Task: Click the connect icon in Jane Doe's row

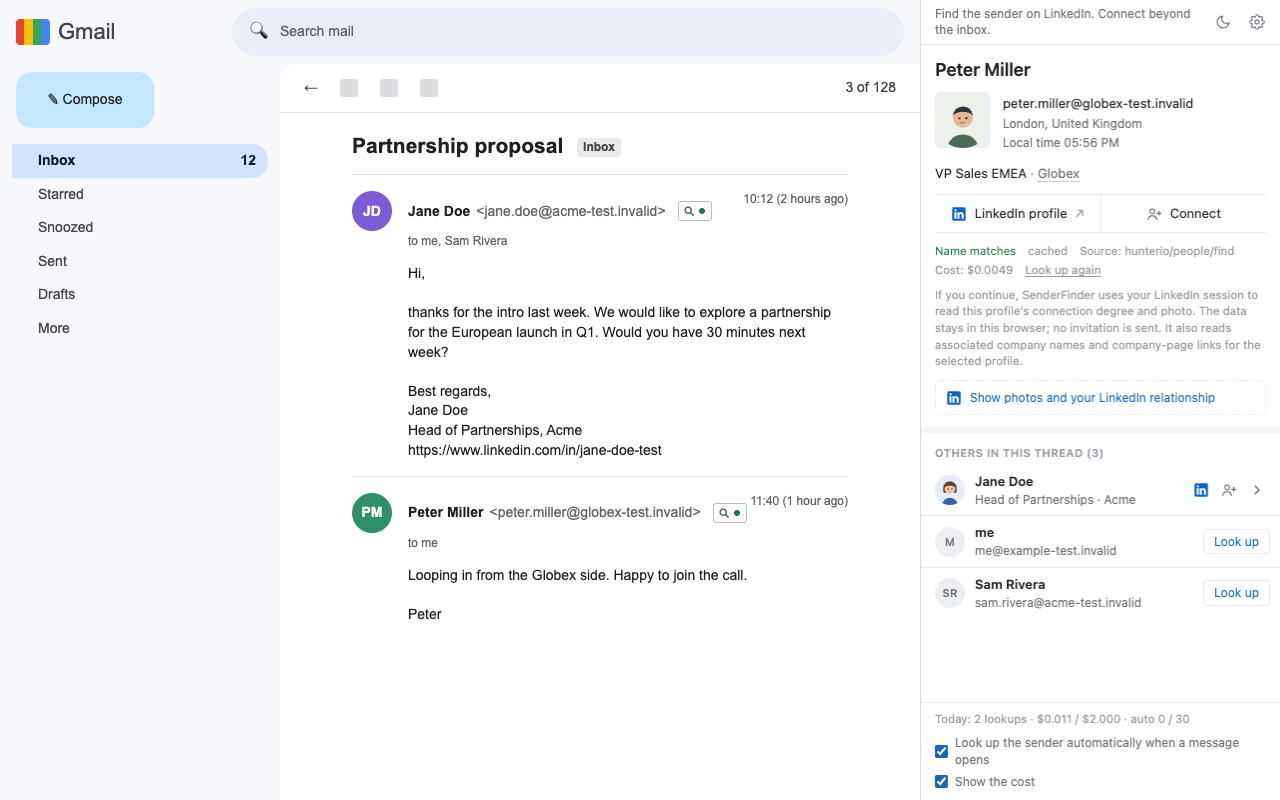Action: click(x=1229, y=490)
